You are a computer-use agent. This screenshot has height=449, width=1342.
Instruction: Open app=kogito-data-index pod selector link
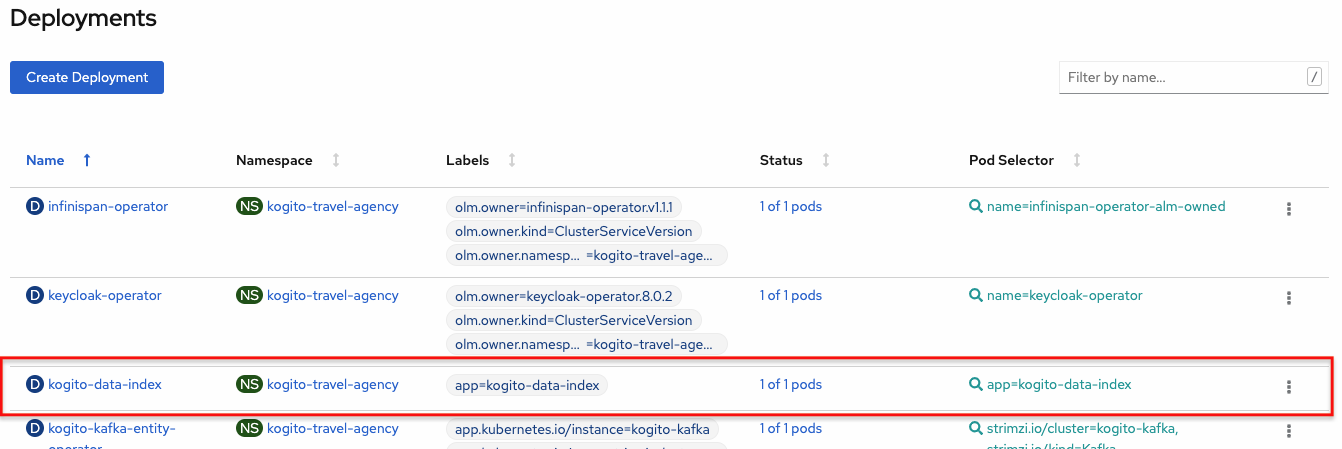1059,385
